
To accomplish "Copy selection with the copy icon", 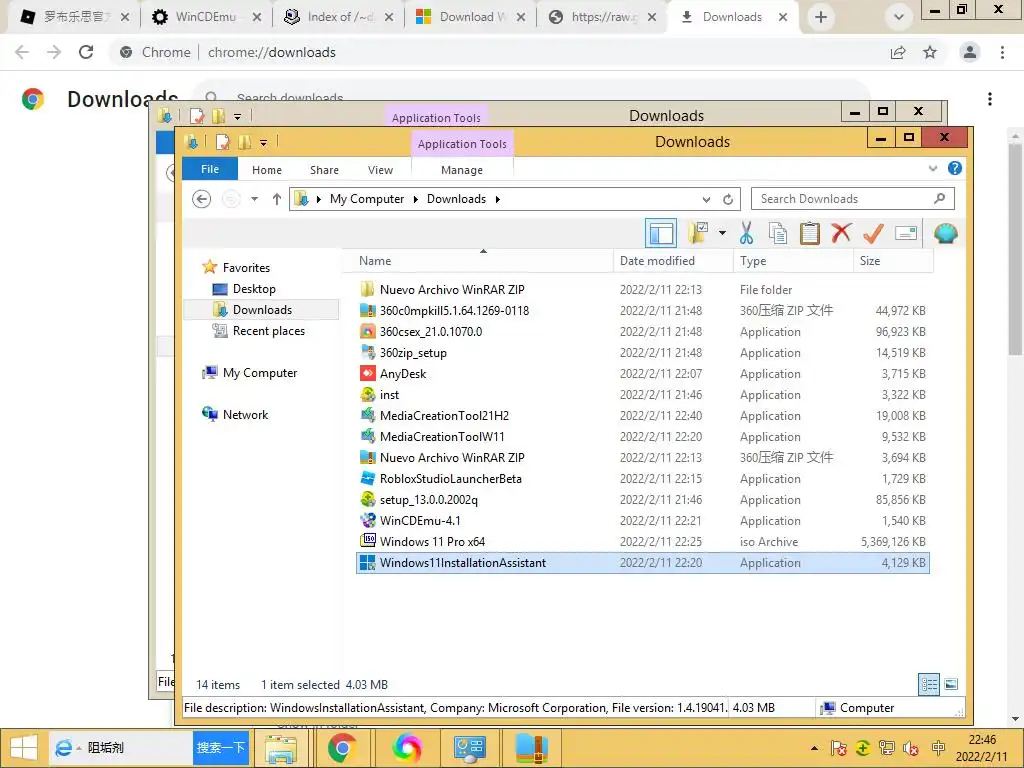I will point(778,233).
